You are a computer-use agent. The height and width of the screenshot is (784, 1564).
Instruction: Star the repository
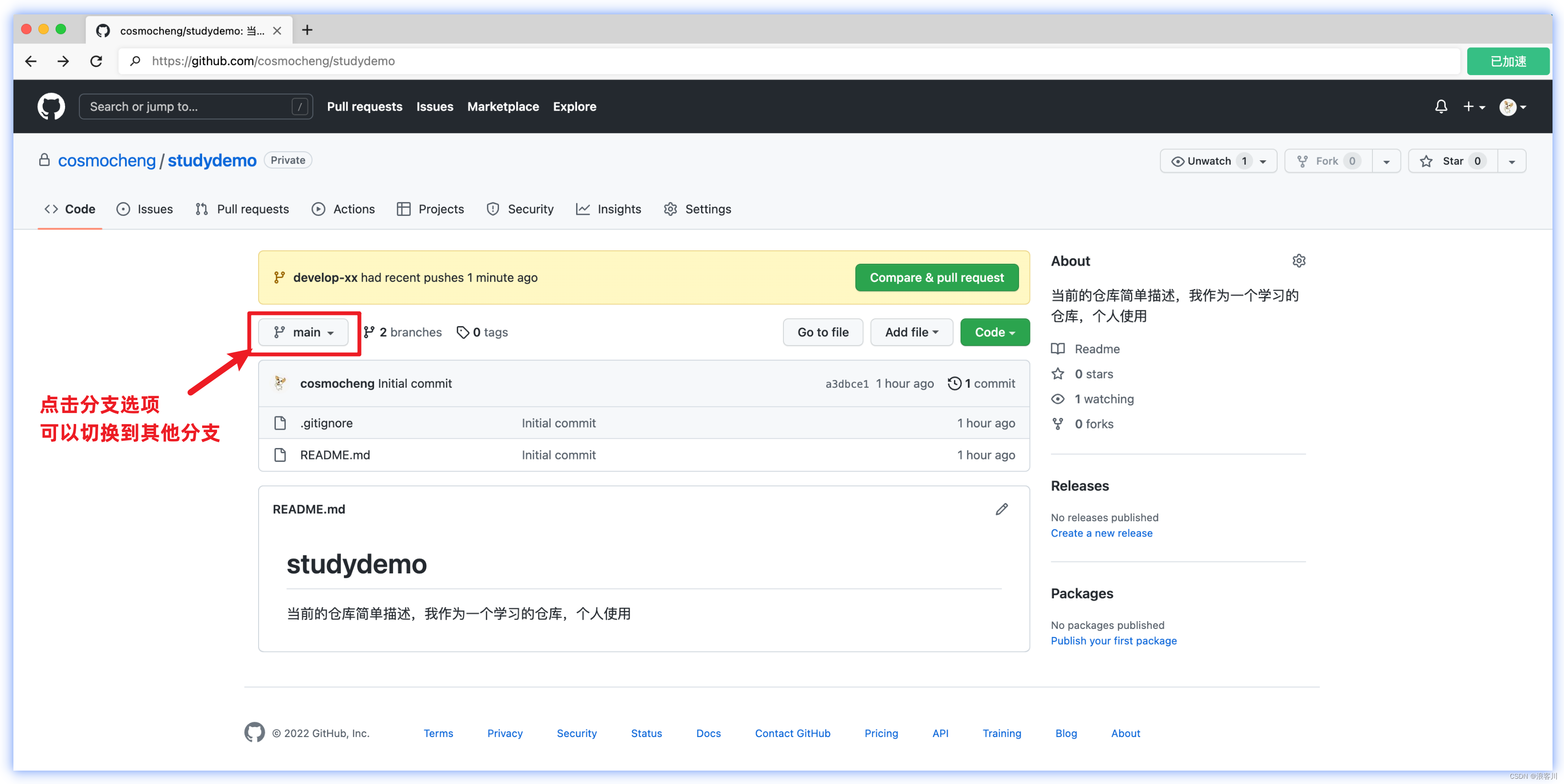click(x=1452, y=161)
